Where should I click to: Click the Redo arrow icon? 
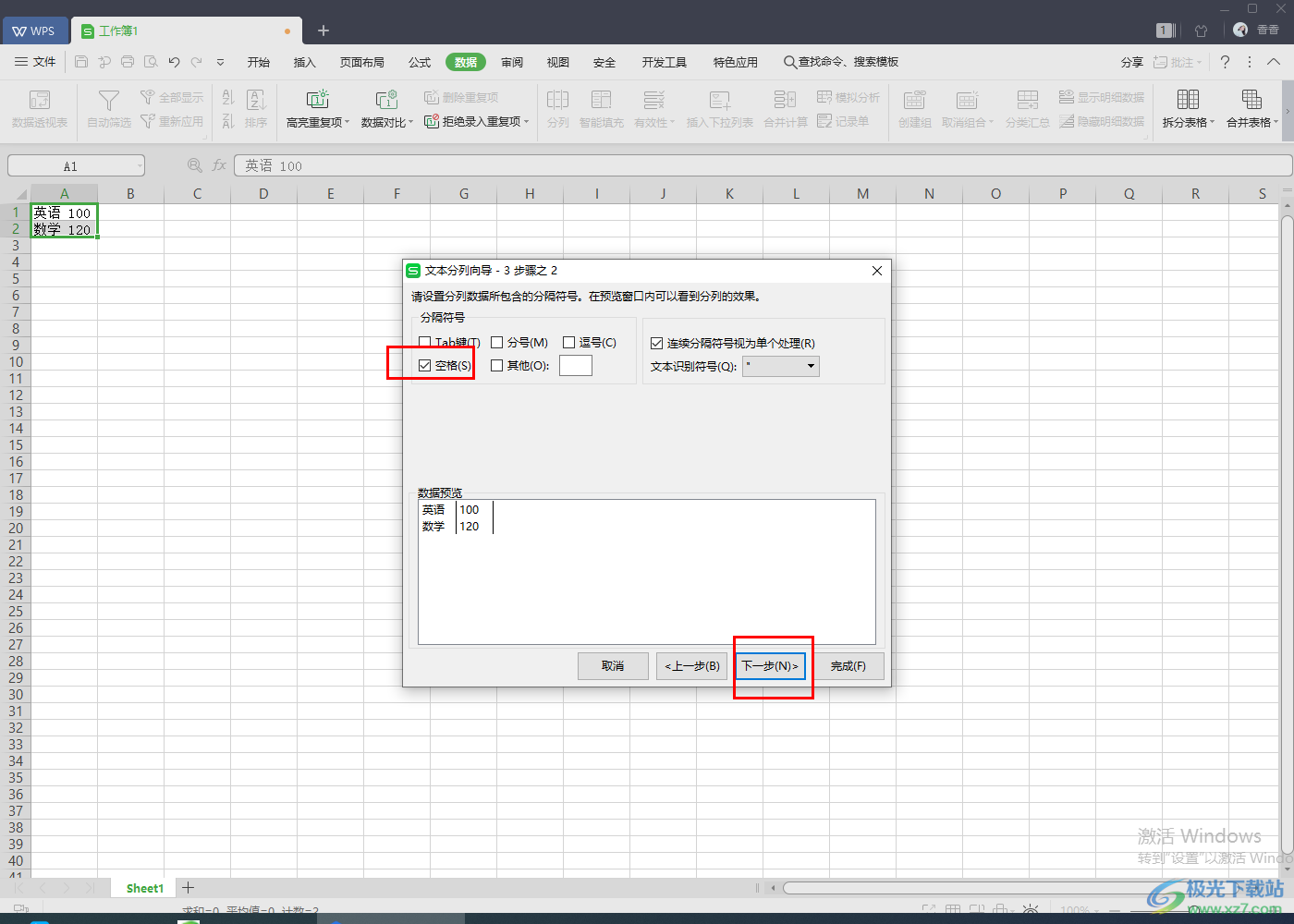coord(197,62)
